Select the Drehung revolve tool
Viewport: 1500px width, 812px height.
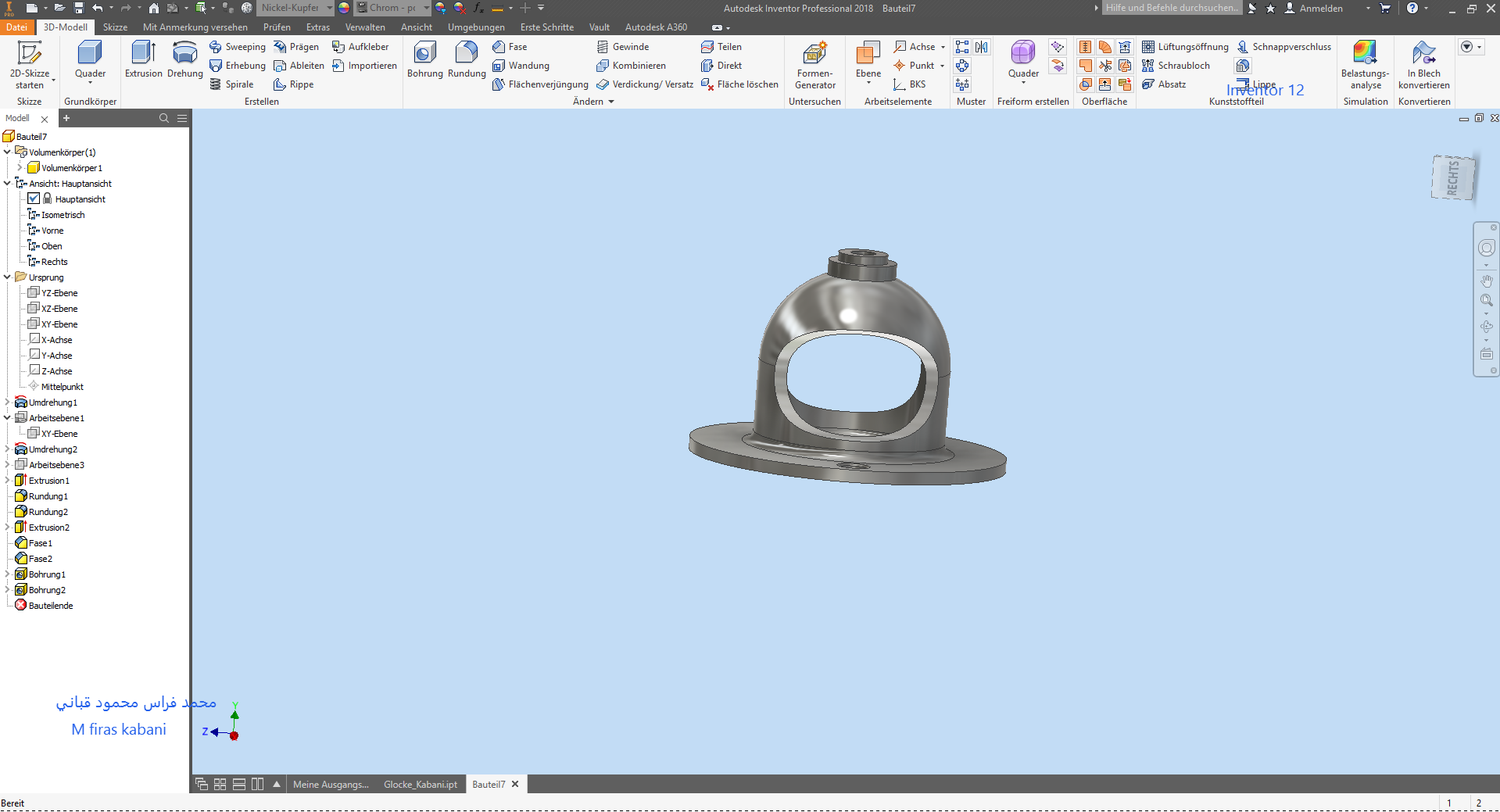pyautogui.click(x=185, y=59)
